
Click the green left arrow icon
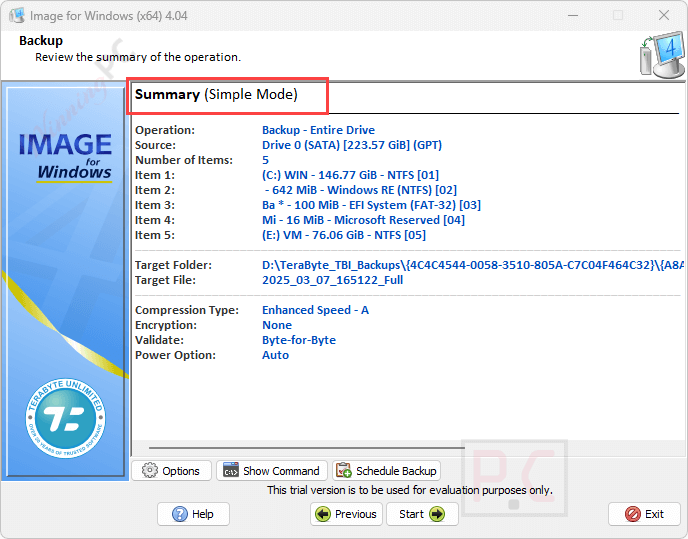coord(323,514)
